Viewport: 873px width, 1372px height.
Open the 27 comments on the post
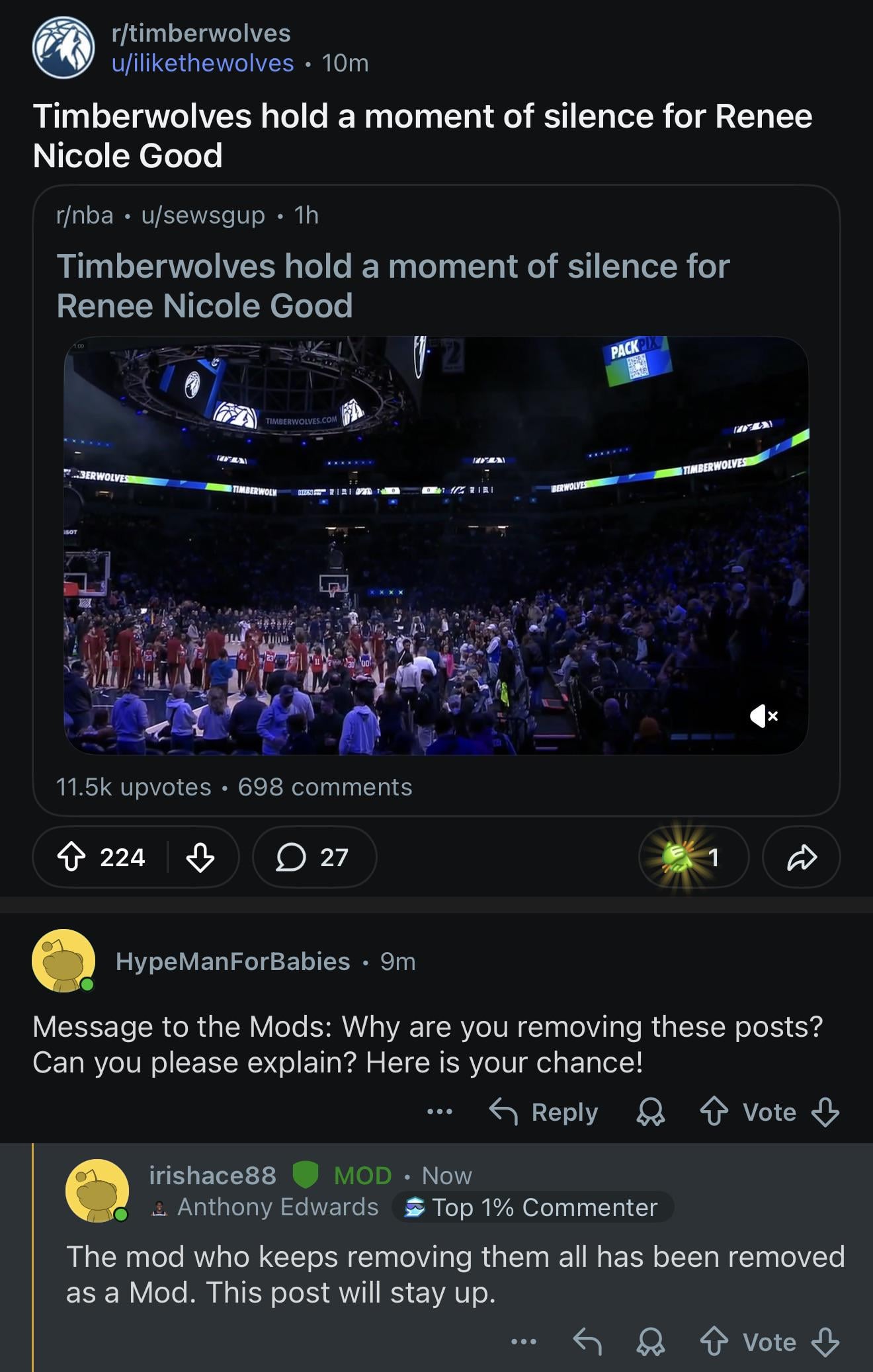pos(314,858)
